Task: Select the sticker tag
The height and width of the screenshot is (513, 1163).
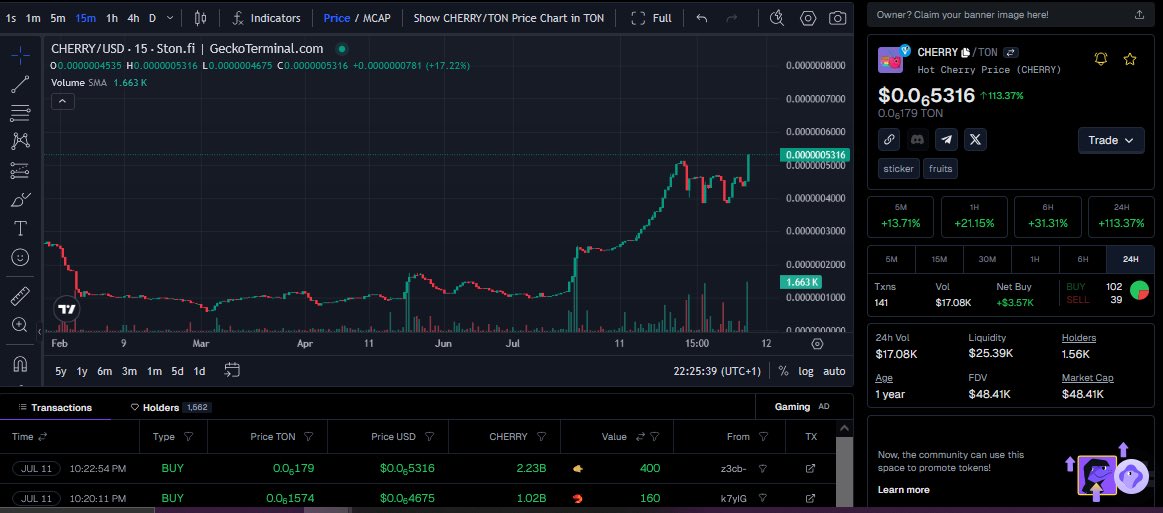Action: (898, 168)
